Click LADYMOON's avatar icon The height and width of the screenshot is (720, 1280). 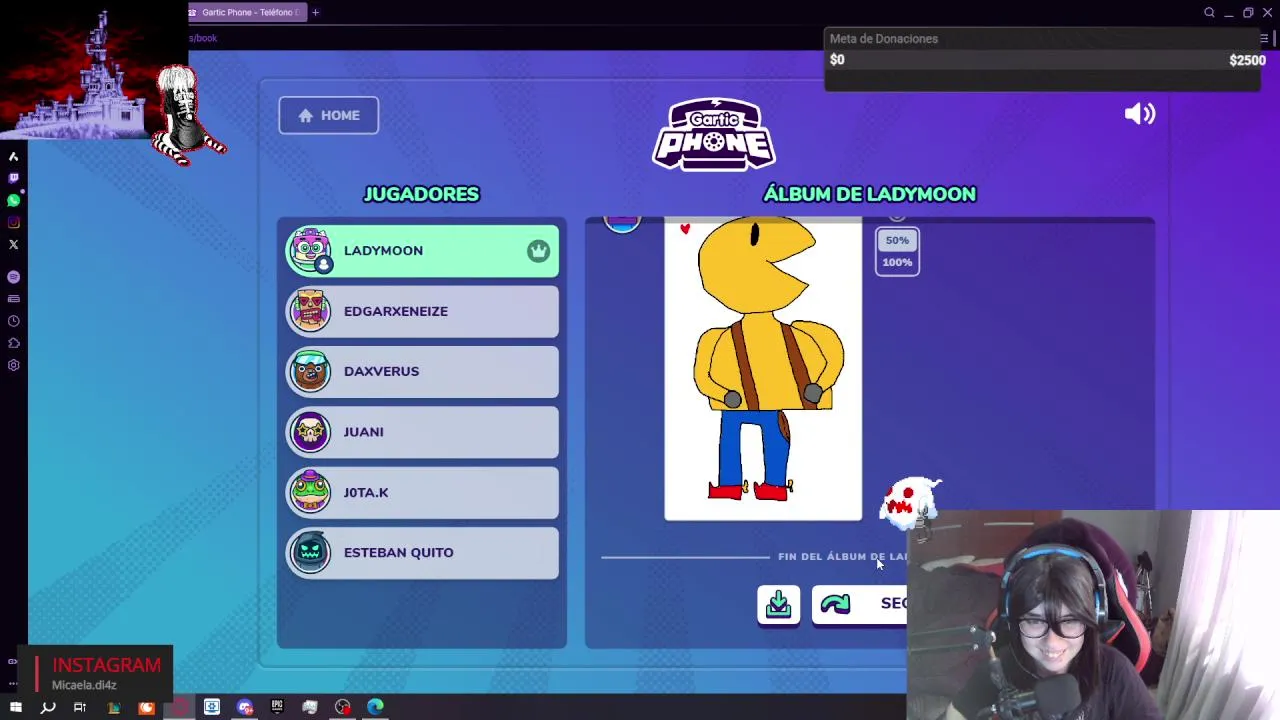pos(310,250)
